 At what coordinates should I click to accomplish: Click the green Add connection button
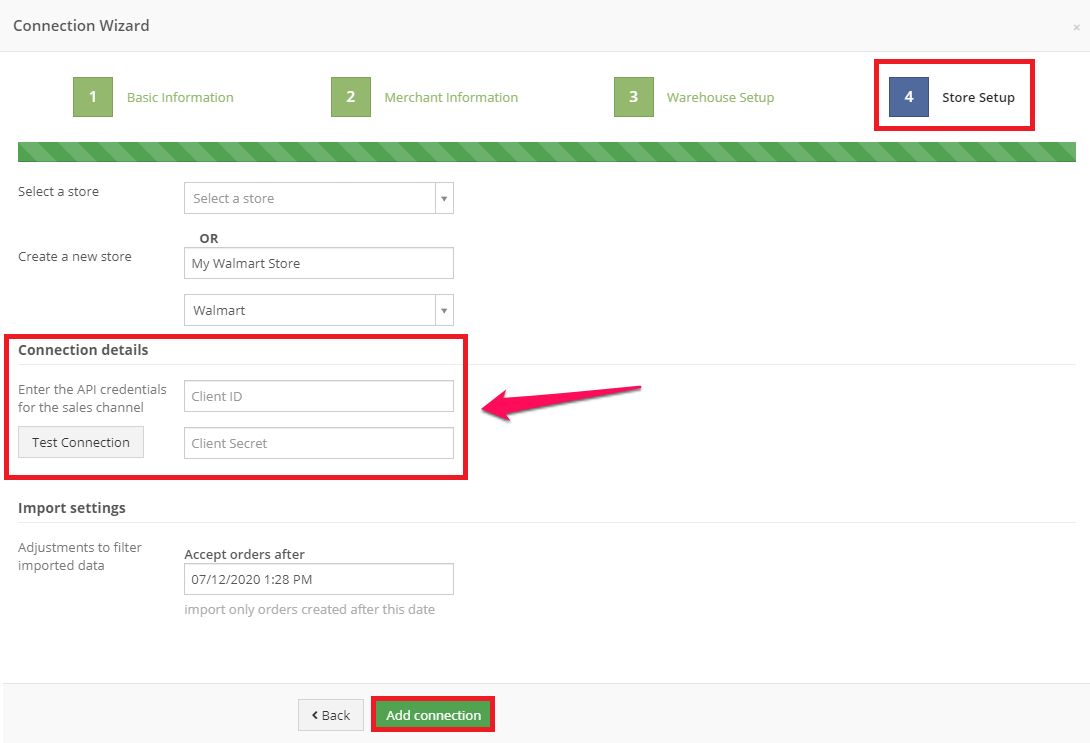pos(433,715)
